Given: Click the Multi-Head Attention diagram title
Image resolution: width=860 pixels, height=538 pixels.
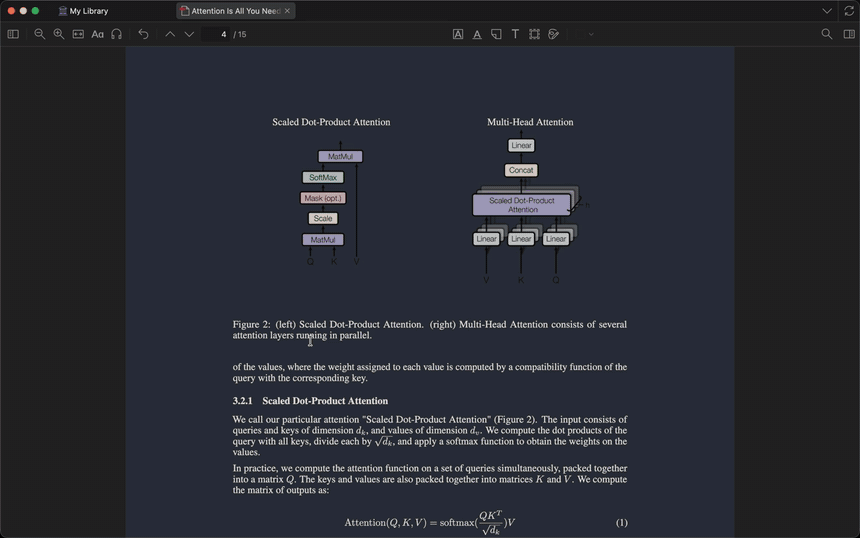Looking at the screenshot, I should (x=530, y=122).
